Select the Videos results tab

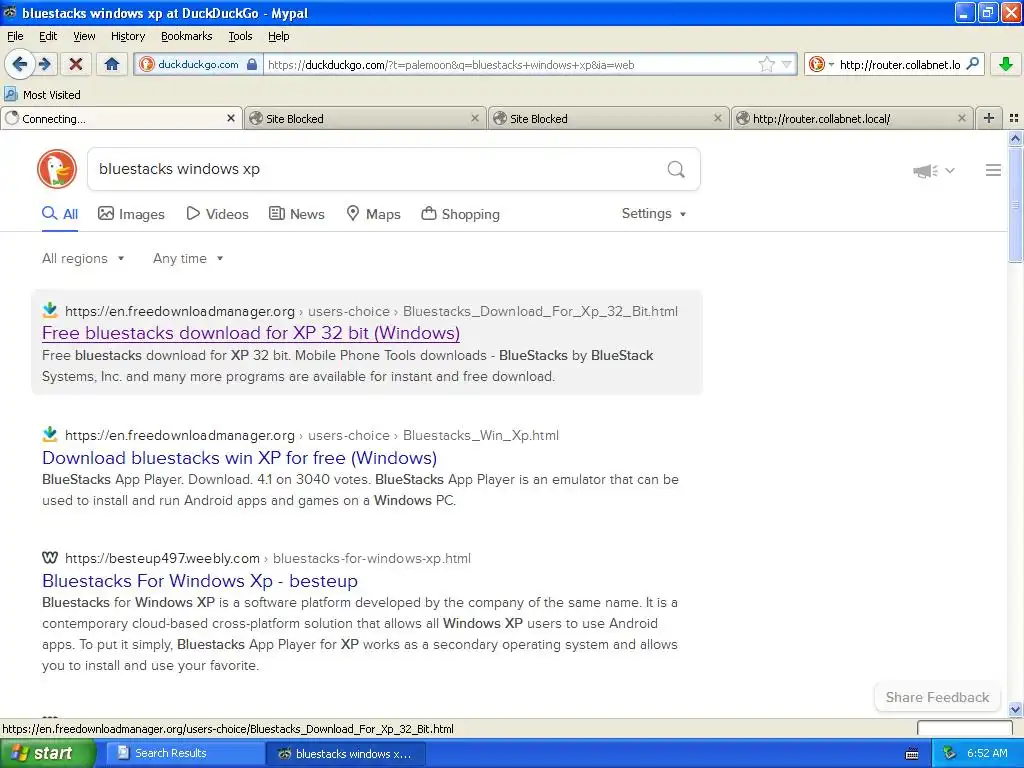pos(217,214)
